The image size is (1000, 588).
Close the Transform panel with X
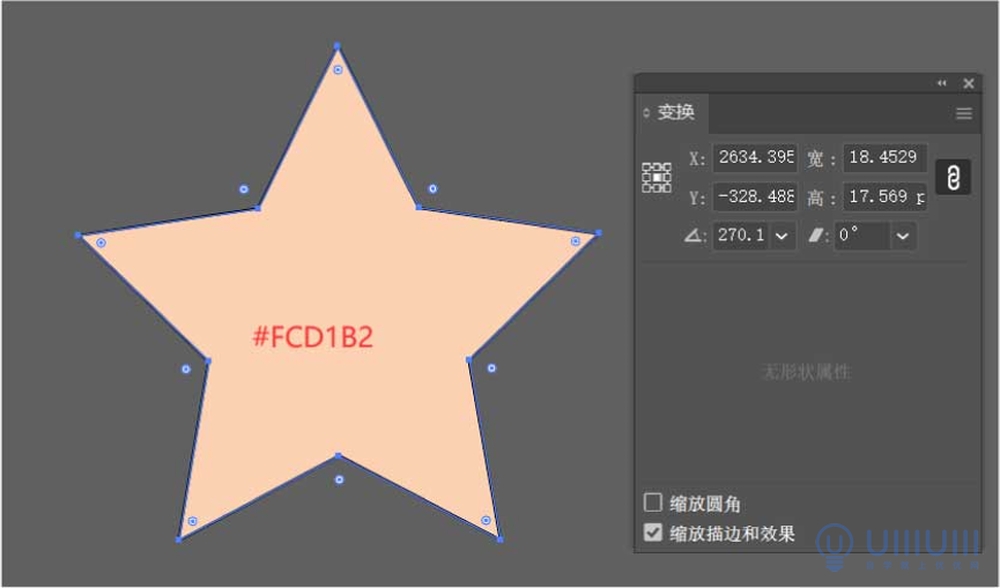tap(969, 84)
